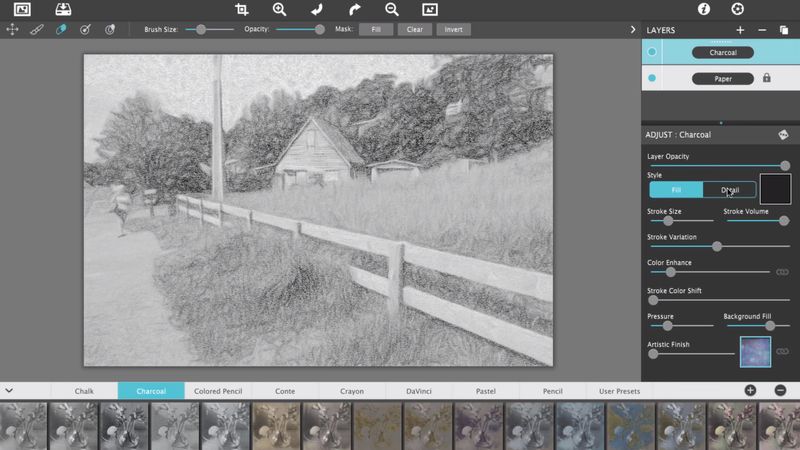Select the paint brush mask tool
This screenshot has height=450, width=800.
(x=37, y=30)
